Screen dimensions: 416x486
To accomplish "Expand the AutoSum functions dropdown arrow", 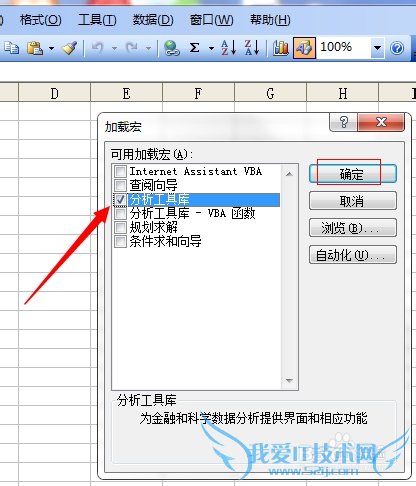I will coord(211,49).
